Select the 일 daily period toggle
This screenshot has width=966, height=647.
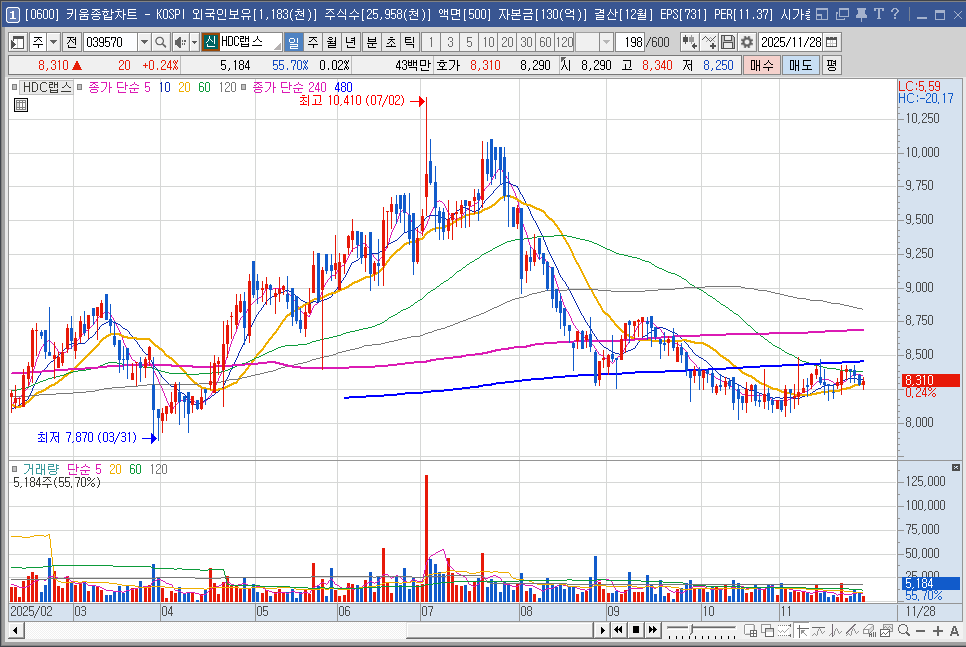click(293, 42)
